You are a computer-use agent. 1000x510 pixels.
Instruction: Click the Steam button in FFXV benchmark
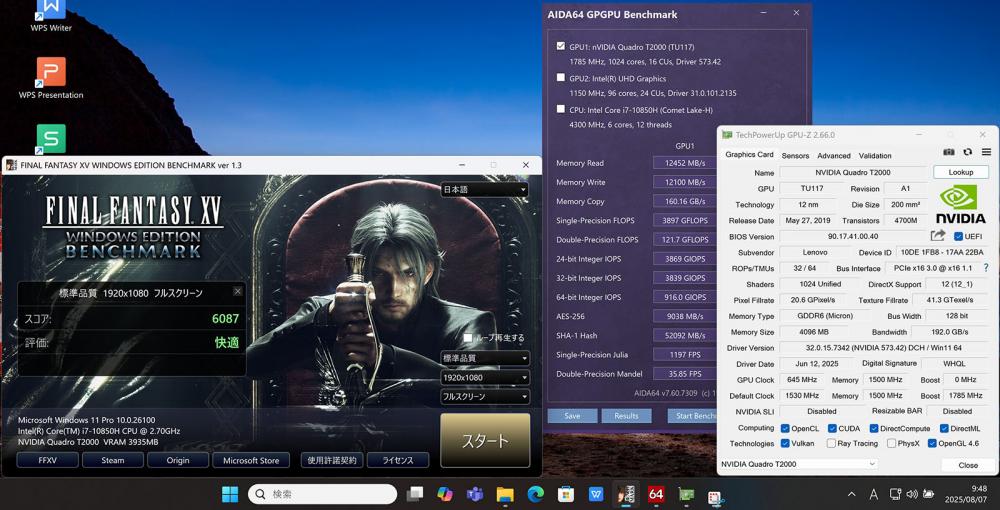[113, 460]
